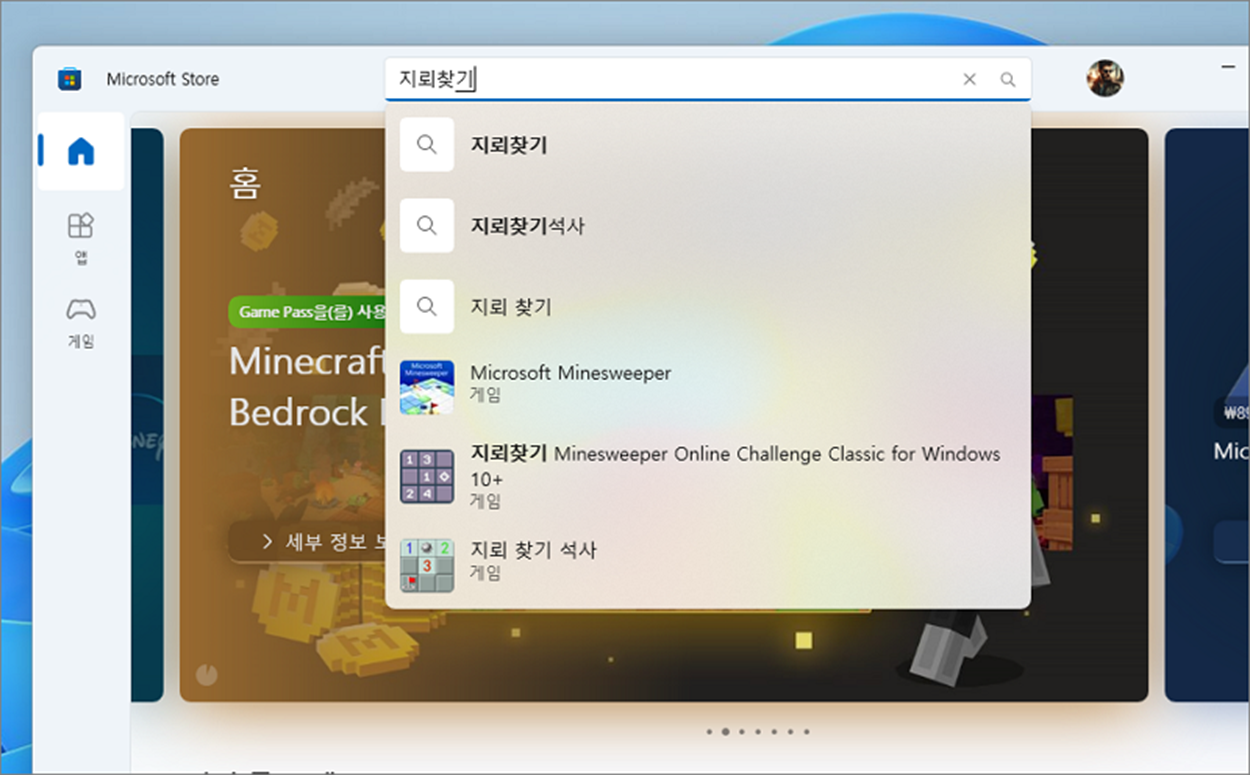Screen dimensions: 1250x775
Task: Select the second carousel page dot
Action: point(725,732)
